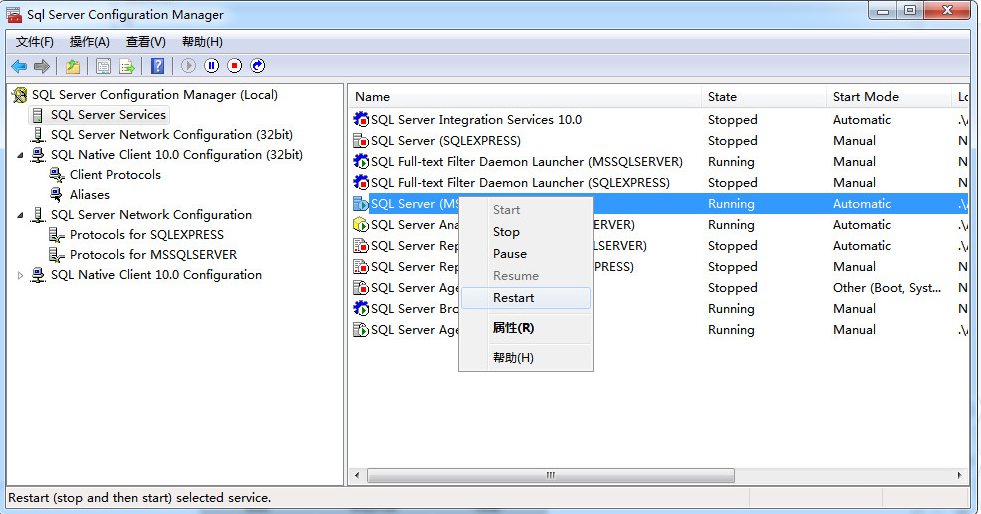
Task: Click the SQL Server Bro service icon
Action: pyautogui.click(x=361, y=308)
